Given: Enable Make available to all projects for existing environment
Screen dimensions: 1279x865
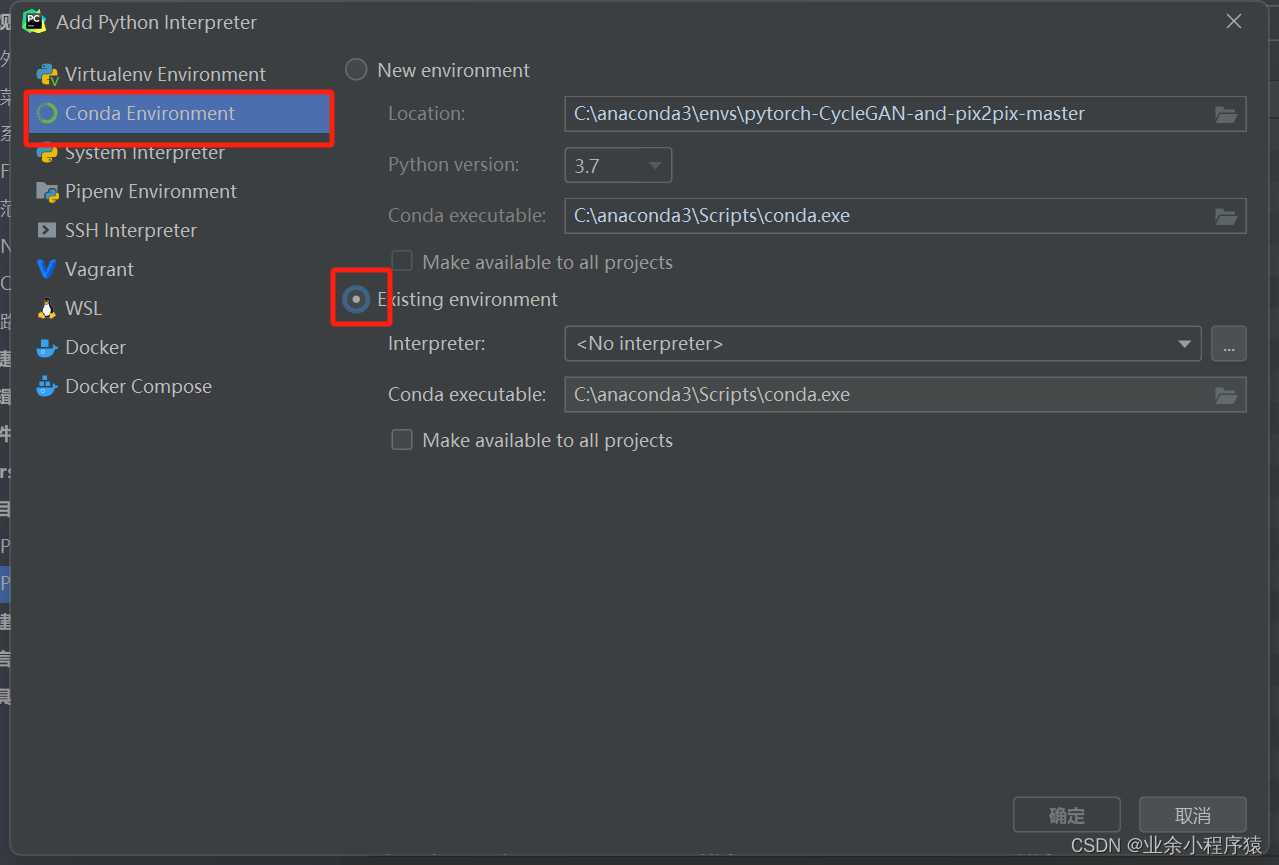Looking at the screenshot, I should point(402,440).
